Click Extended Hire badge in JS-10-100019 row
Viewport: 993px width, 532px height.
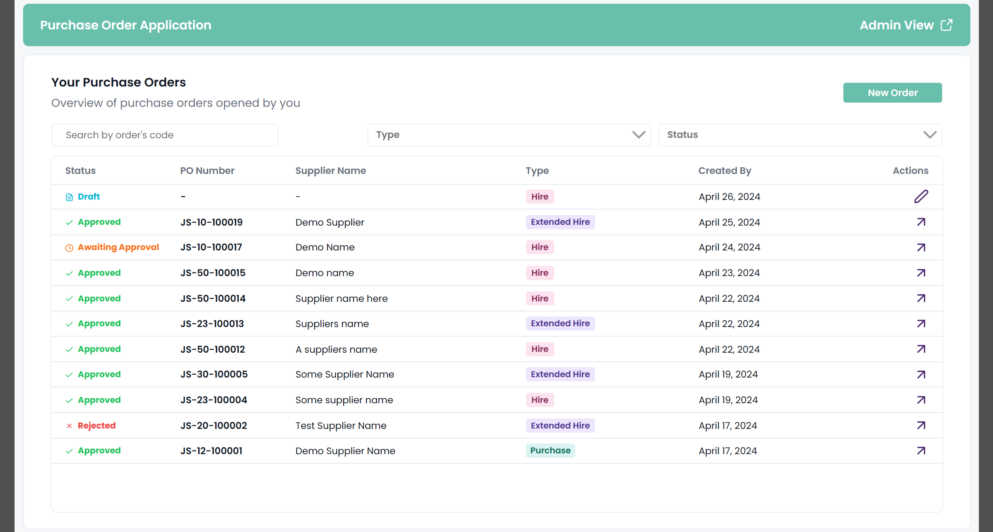click(560, 222)
